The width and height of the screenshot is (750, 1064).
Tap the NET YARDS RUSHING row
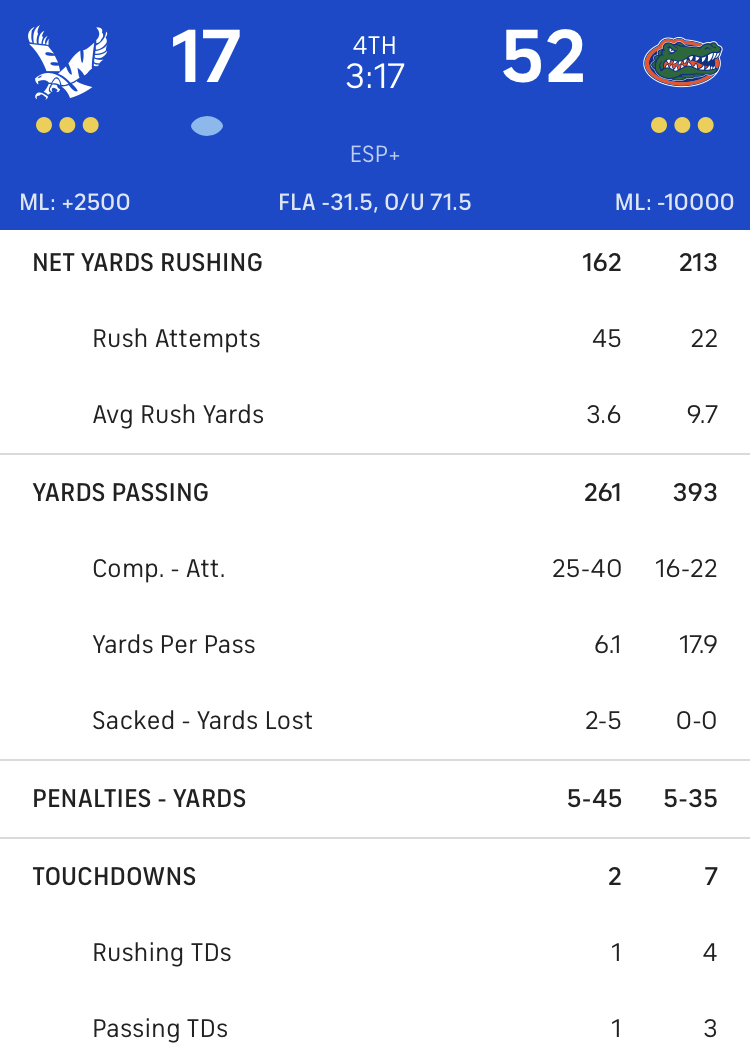pos(375,263)
